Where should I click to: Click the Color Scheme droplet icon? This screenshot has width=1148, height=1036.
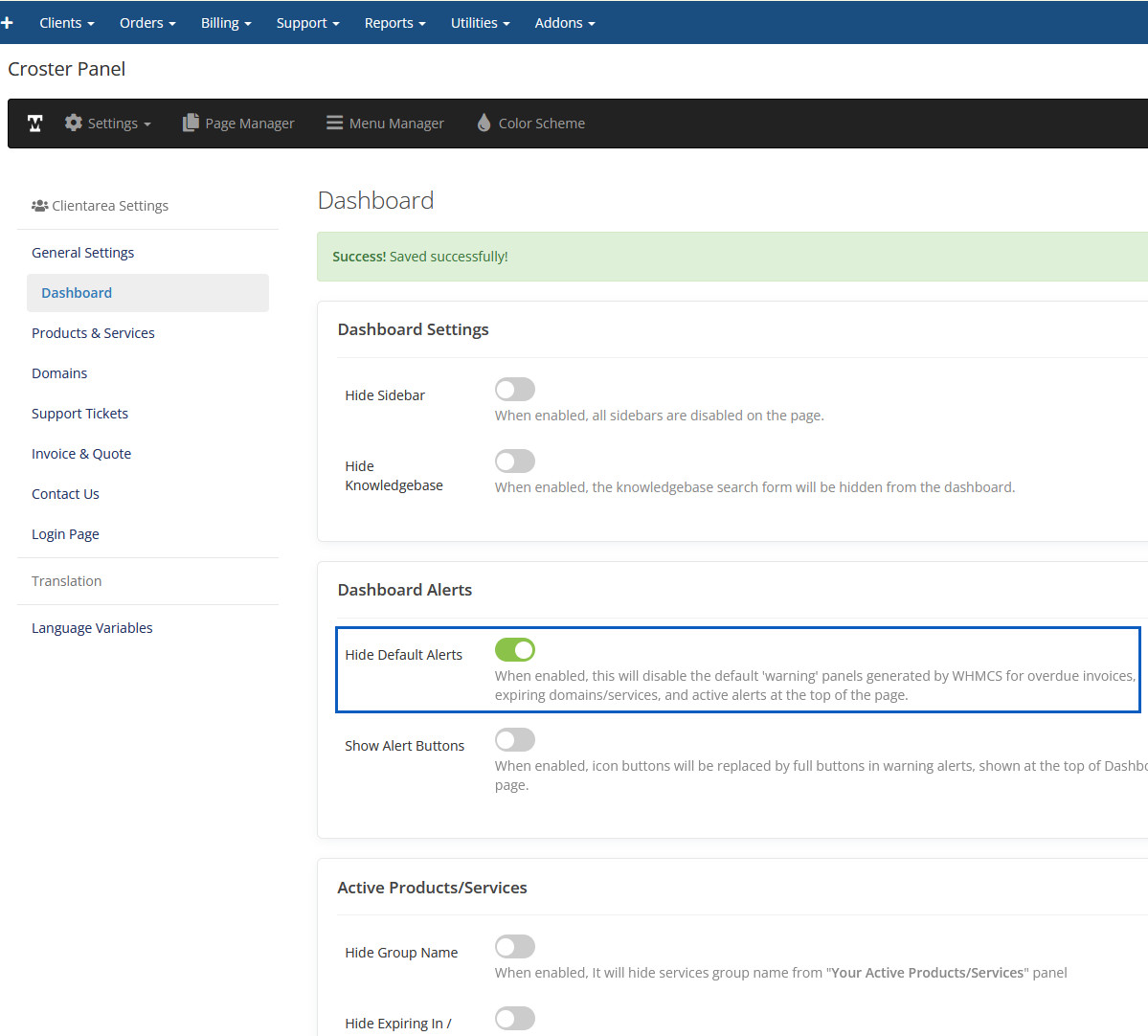pos(484,123)
